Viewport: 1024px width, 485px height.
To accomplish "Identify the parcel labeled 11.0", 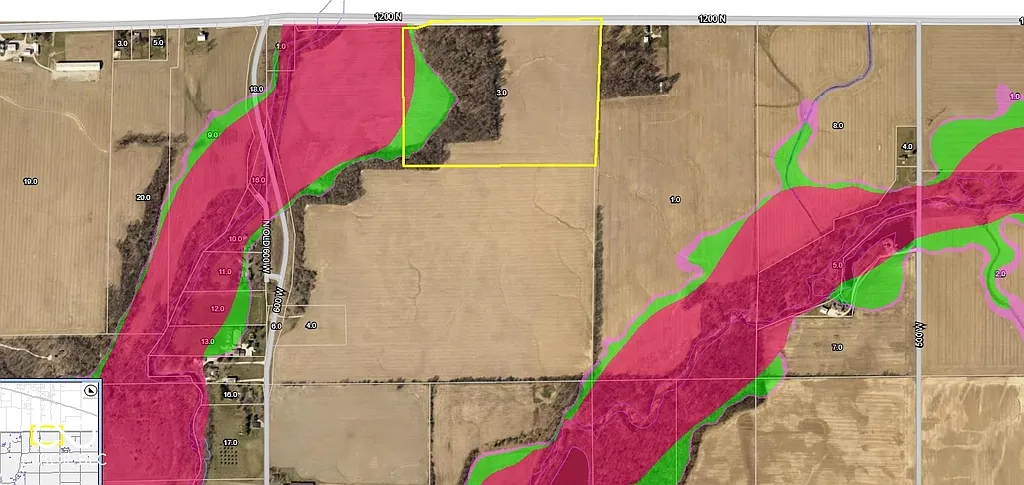I will click(225, 272).
